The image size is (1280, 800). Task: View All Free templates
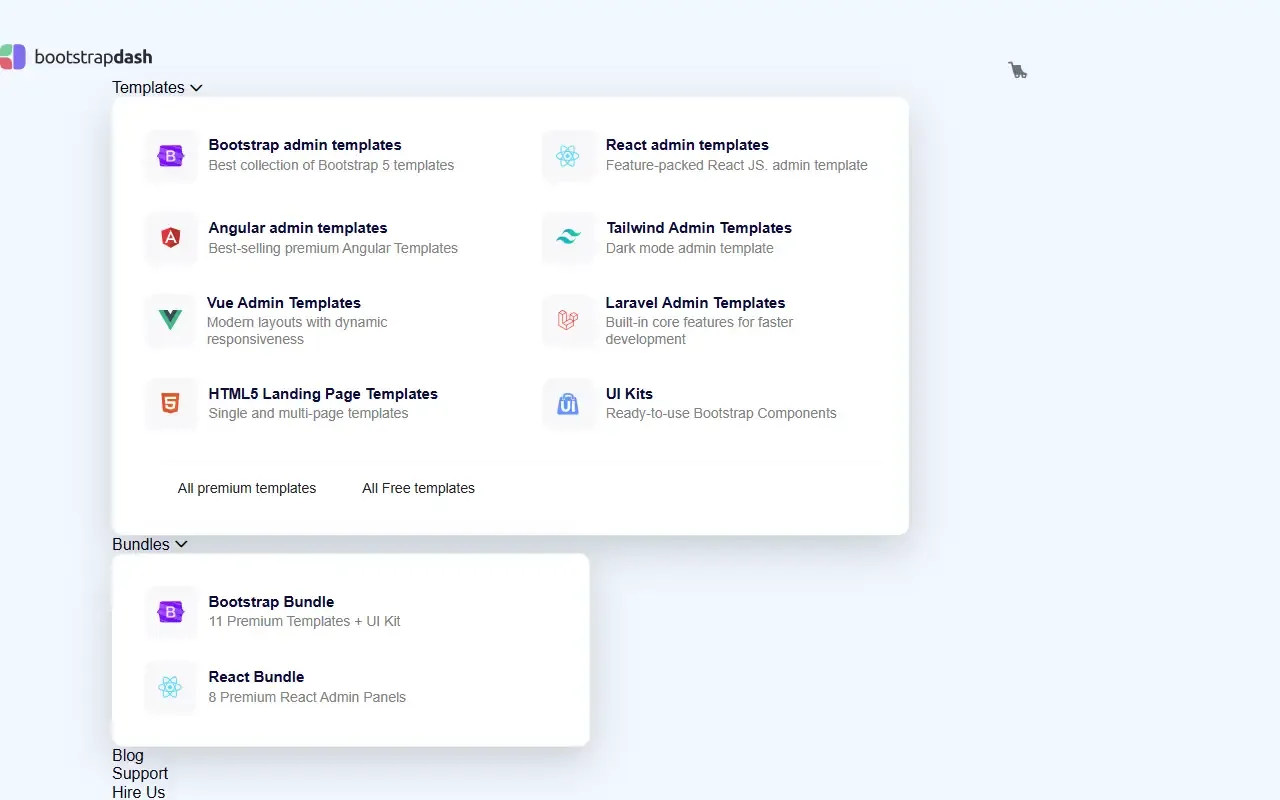click(x=418, y=489)
